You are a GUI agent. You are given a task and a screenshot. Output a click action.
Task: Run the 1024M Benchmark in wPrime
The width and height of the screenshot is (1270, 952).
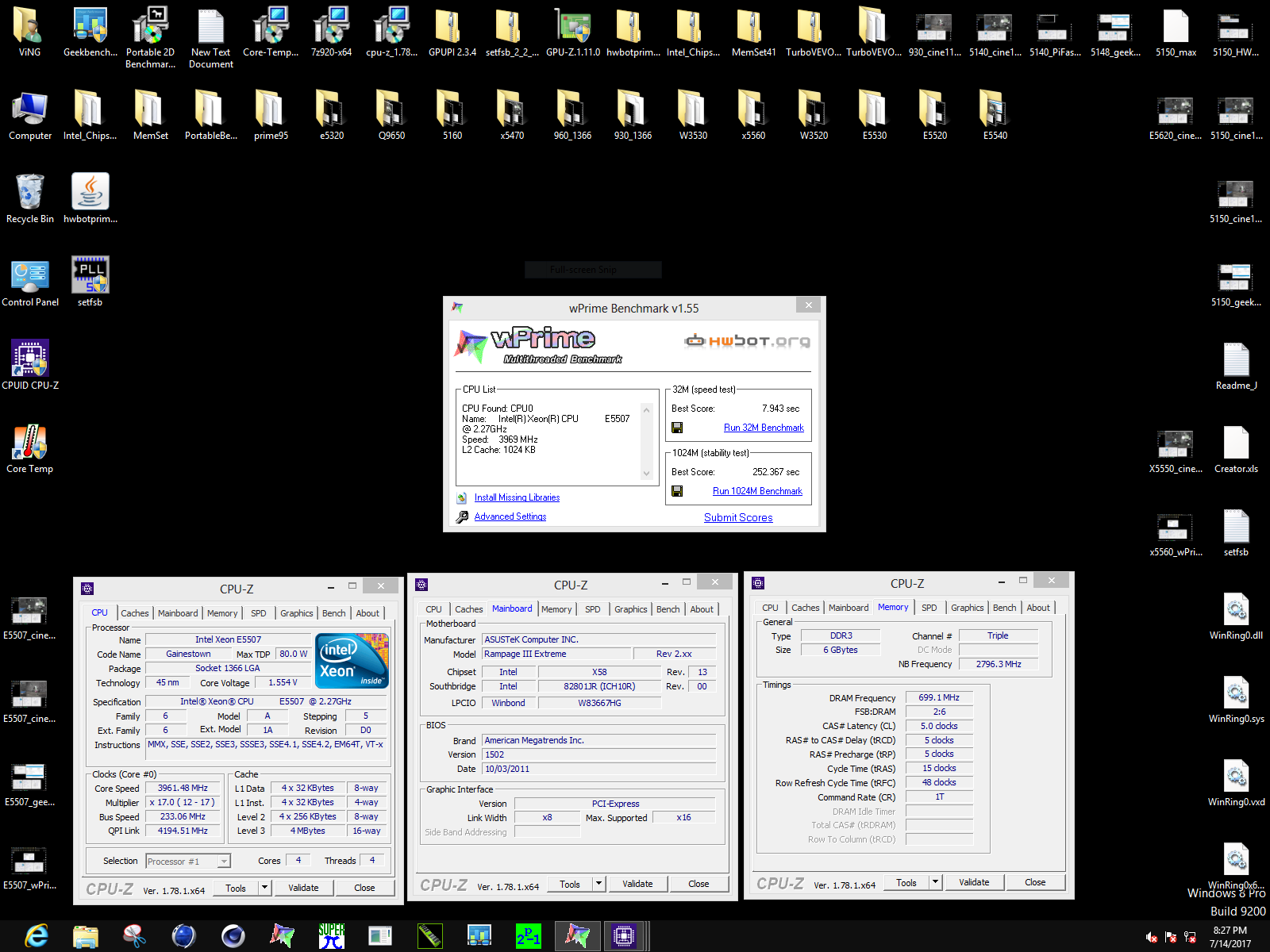(x=757, y=491)
